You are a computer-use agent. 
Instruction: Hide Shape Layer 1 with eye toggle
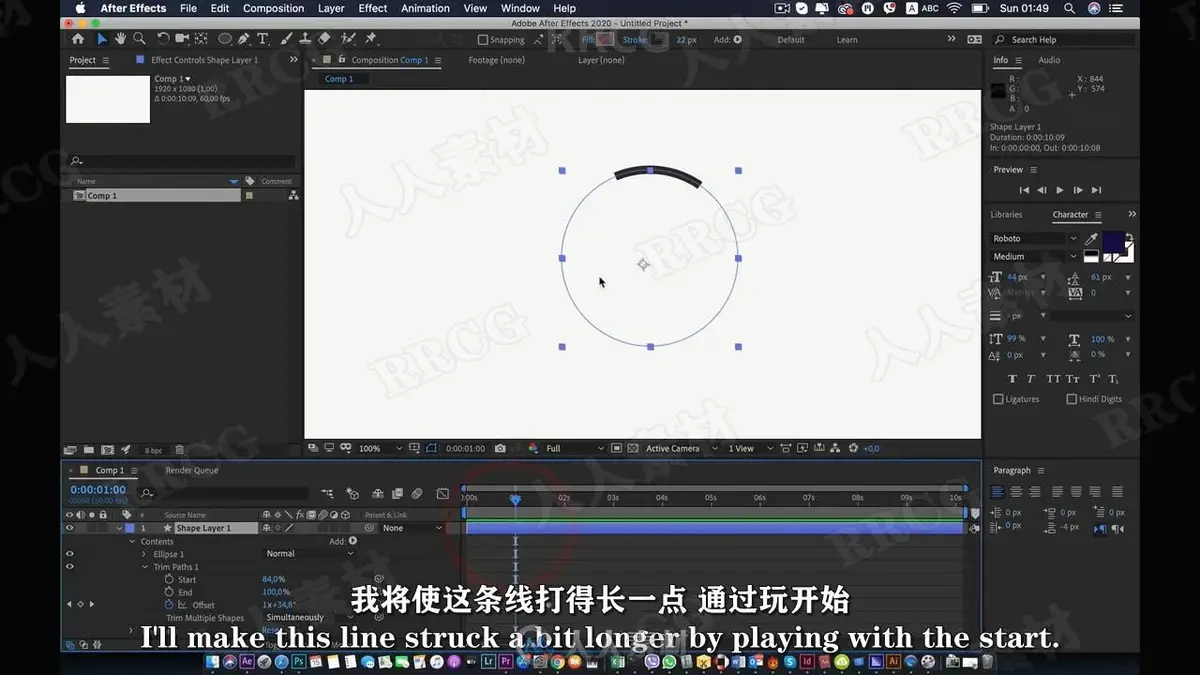click(x=69, y=528)
